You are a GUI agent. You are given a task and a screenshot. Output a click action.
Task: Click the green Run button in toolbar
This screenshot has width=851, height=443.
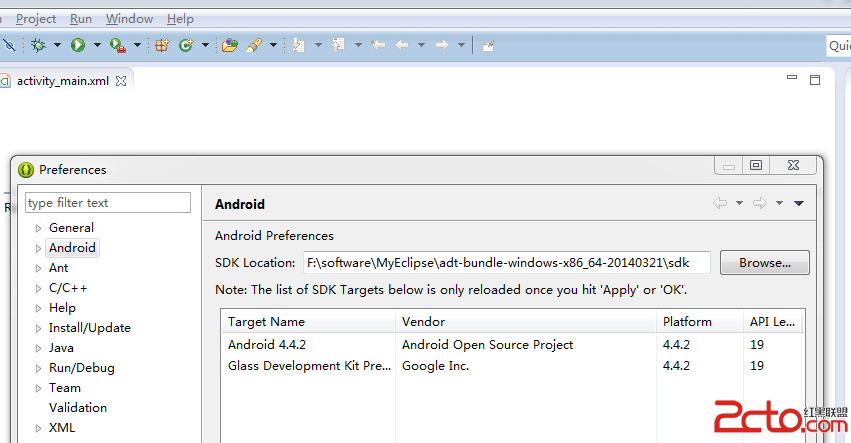coord(78,46)
